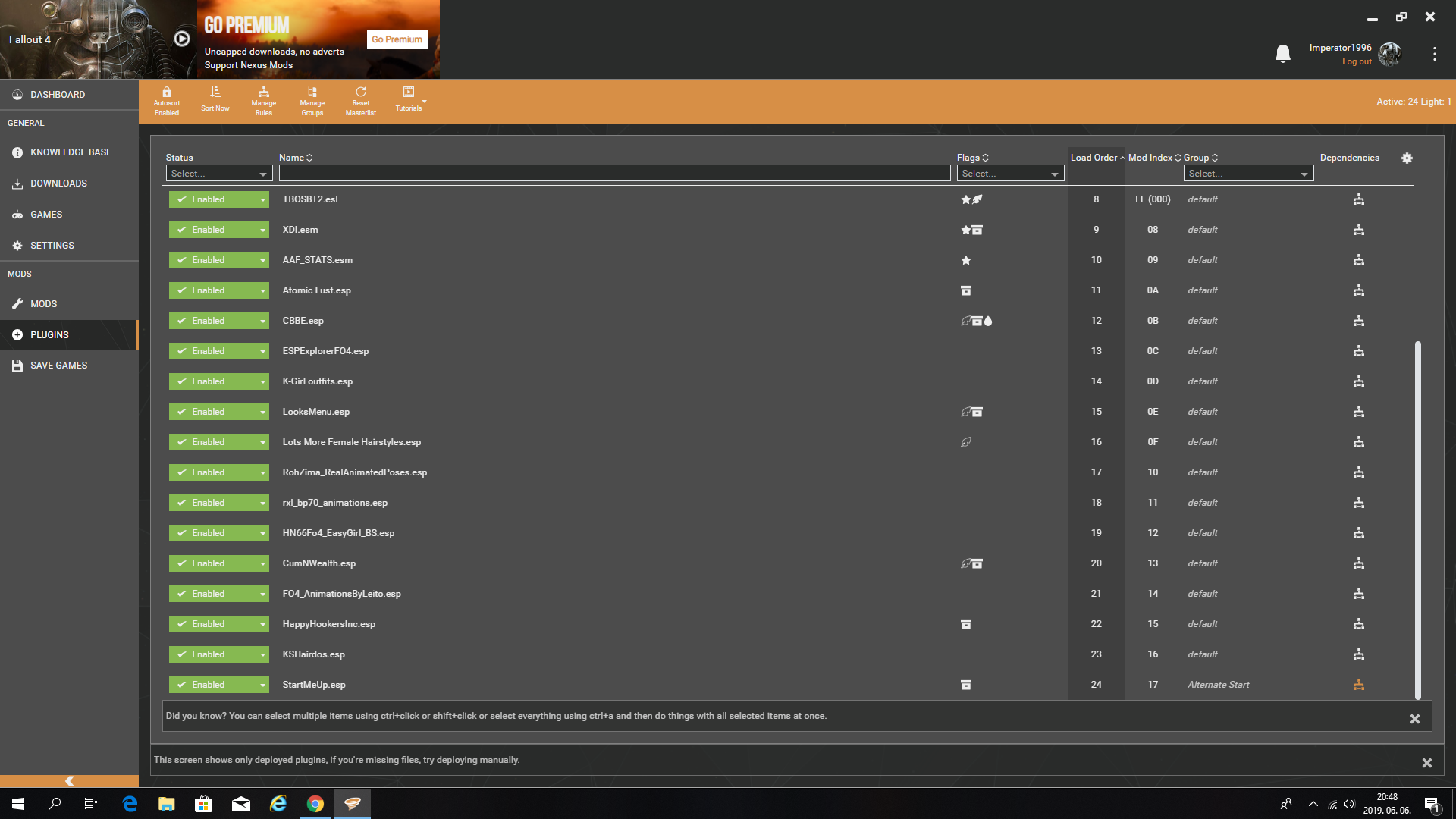Image resolution: width=1456 pixels, height=819 pixels.
Task: Click the Go Premium button
Action: coord(397,39)
